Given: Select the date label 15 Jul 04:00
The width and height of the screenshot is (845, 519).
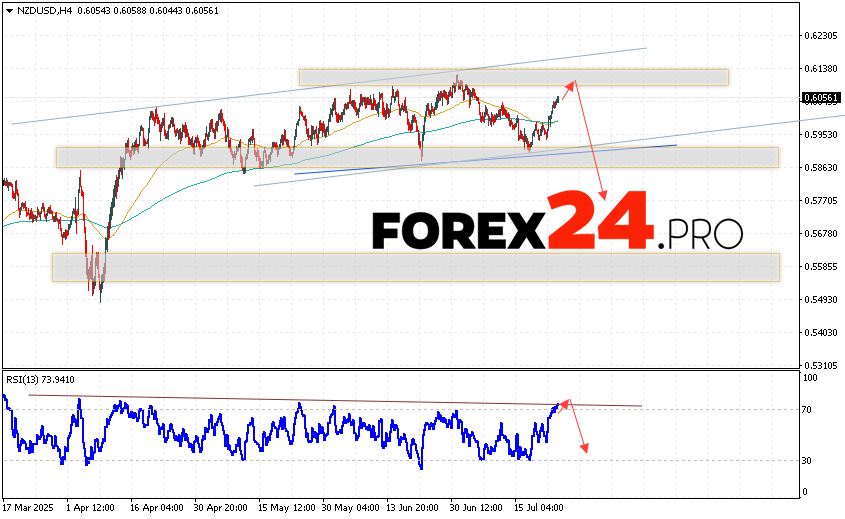Looking at the screenshot, I should [x=539, y=508].
